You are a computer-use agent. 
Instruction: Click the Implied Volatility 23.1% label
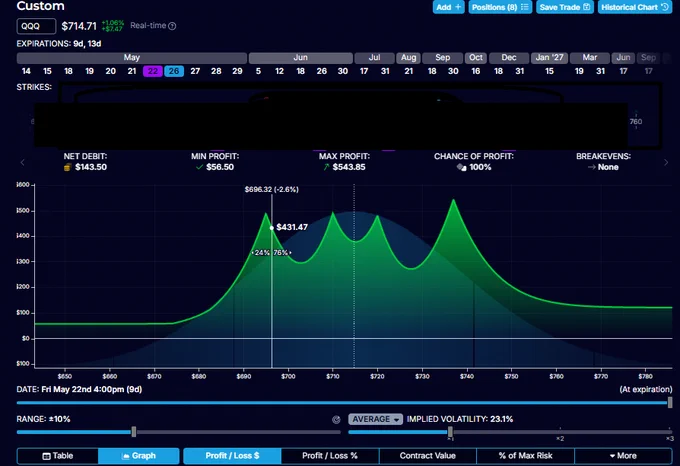coord(460,419)
